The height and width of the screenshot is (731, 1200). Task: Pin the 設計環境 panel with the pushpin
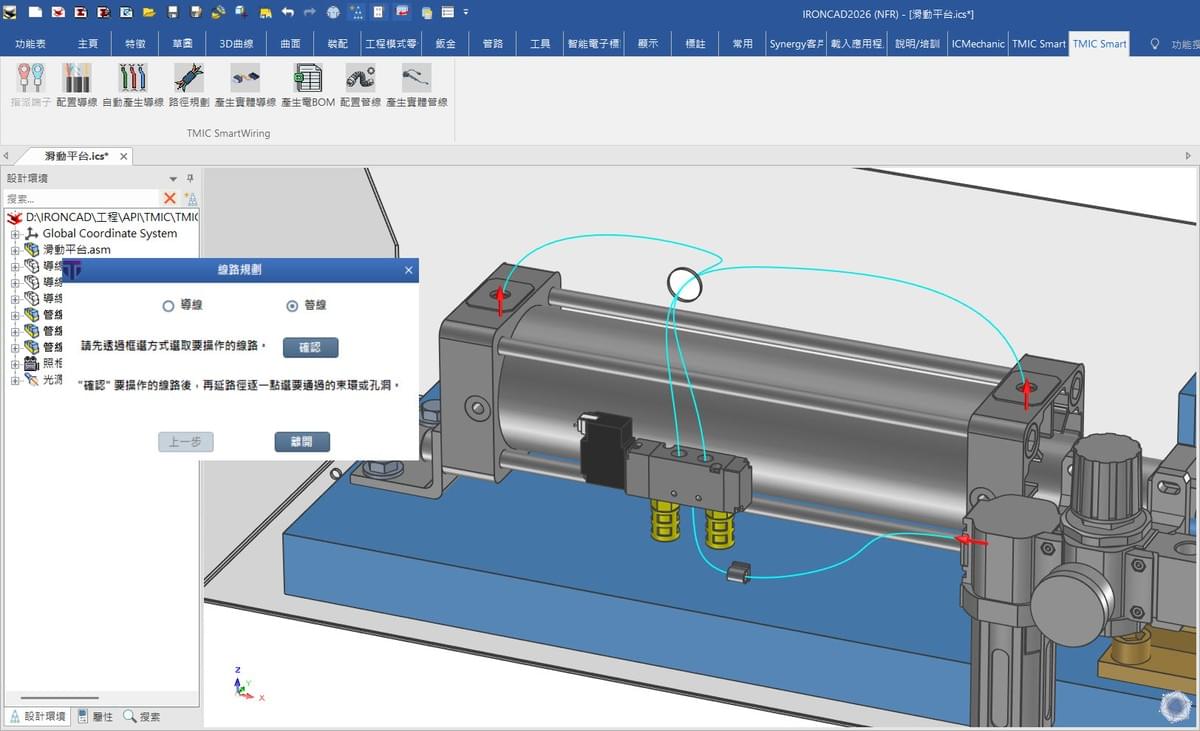pos(190,178)
